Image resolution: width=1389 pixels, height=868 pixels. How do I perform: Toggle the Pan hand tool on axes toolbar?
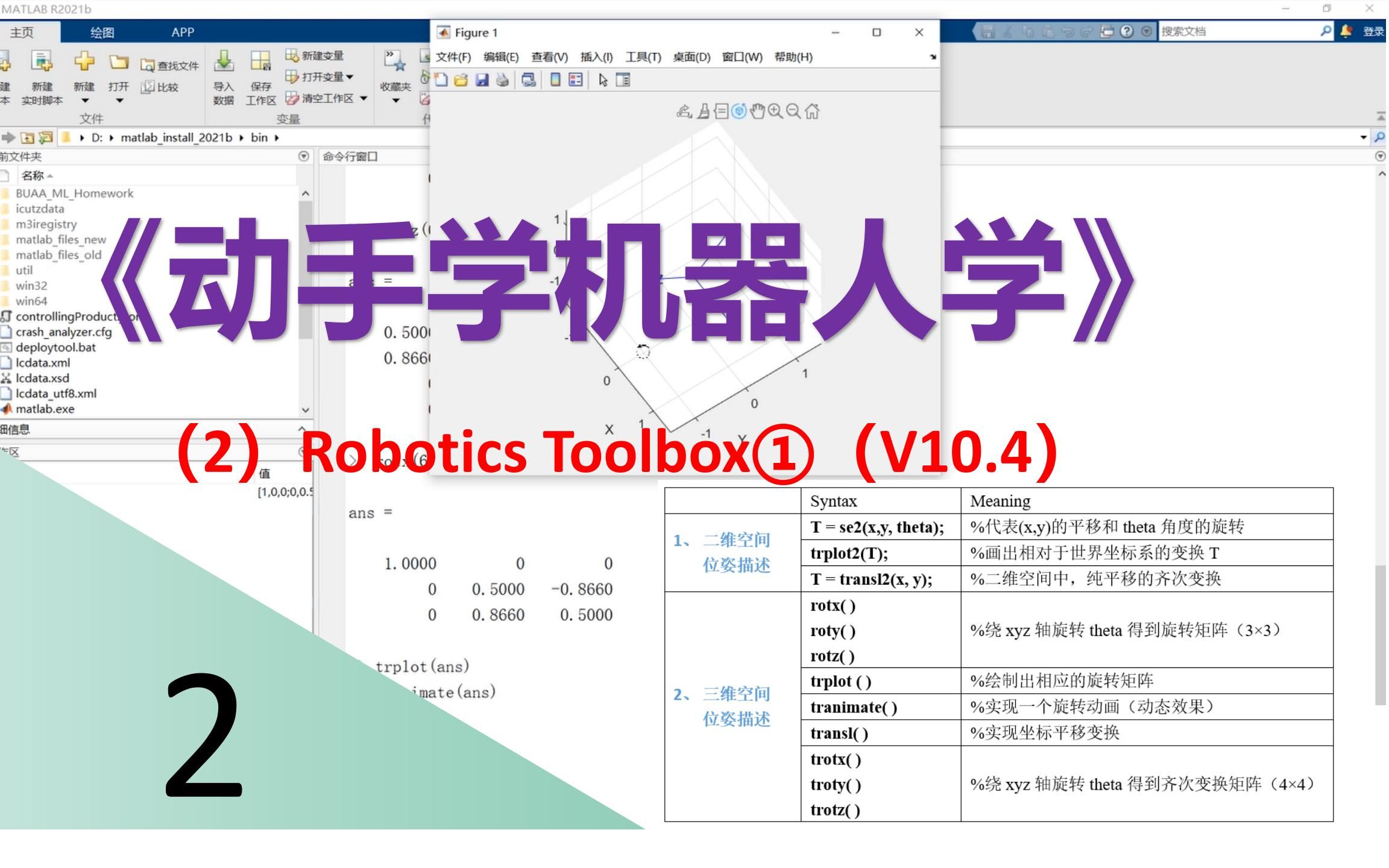point(757,111)
